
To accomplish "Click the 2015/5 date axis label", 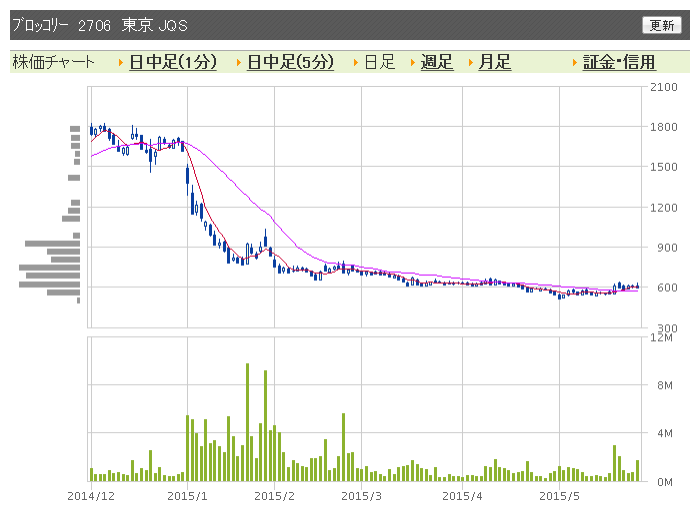I will coord(559,496).
